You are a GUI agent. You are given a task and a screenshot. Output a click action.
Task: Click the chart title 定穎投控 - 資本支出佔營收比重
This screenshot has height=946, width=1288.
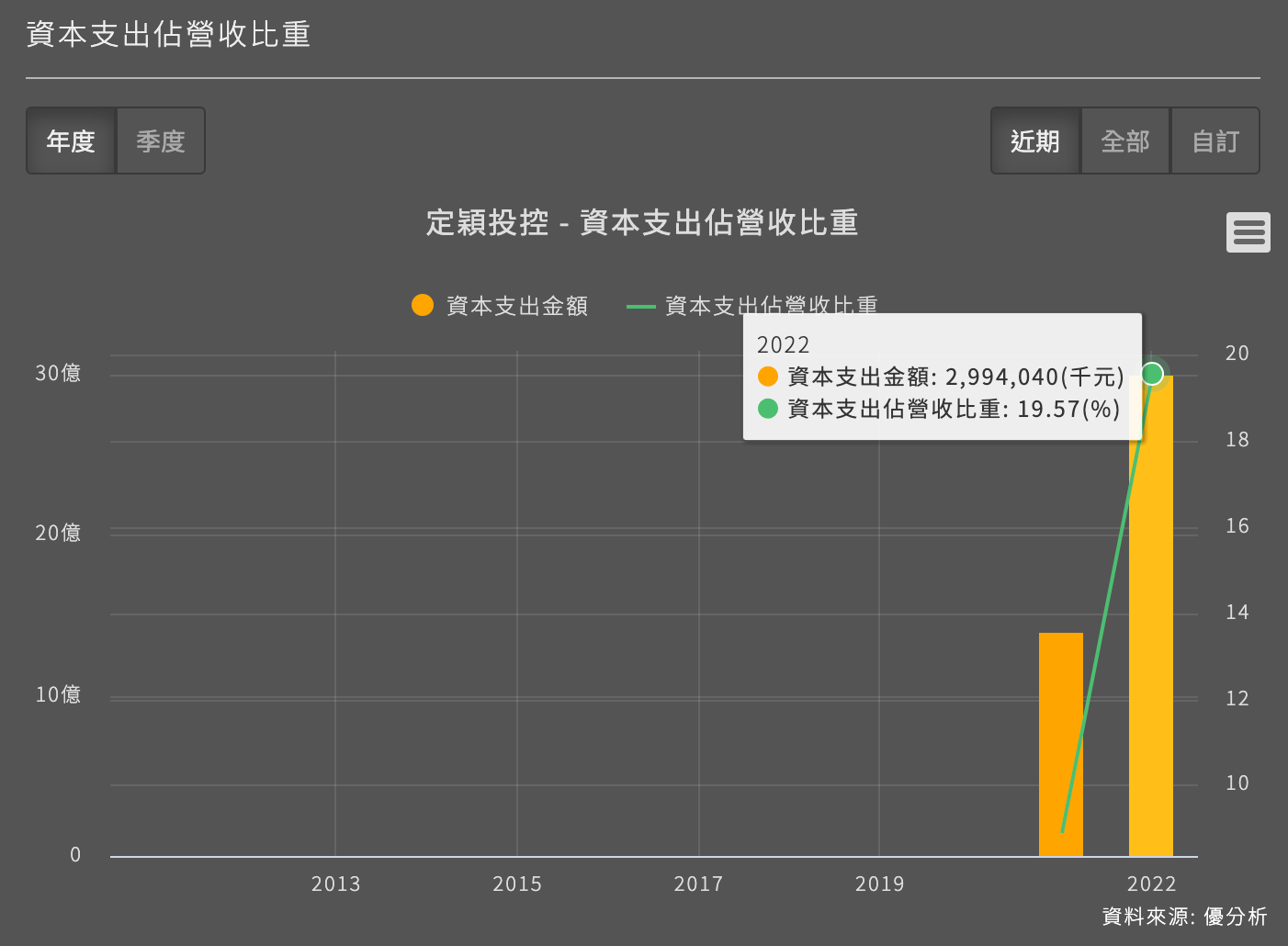tap(643, 222)
